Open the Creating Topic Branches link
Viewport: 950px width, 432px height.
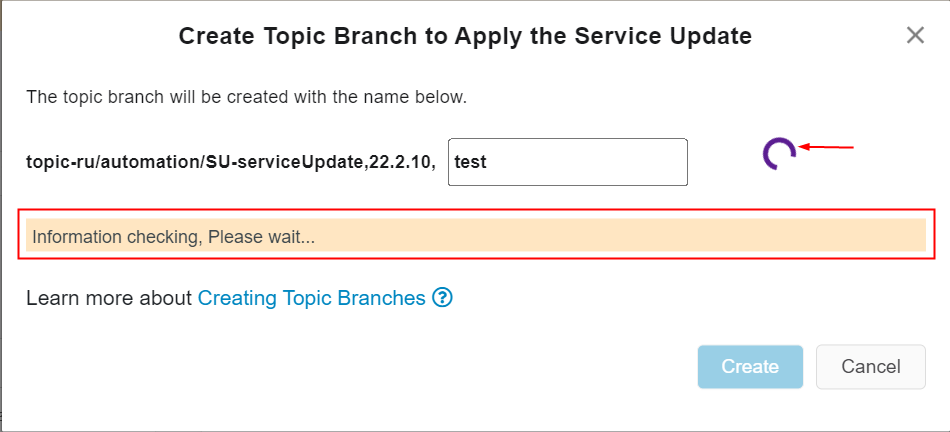click(312, 298)
